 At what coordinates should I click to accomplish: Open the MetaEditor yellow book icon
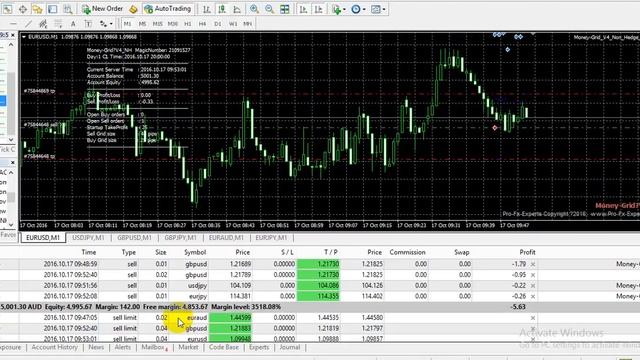133,9
